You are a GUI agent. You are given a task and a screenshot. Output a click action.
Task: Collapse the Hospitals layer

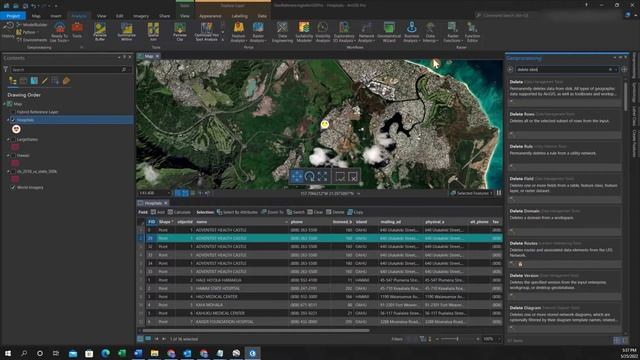8,120
